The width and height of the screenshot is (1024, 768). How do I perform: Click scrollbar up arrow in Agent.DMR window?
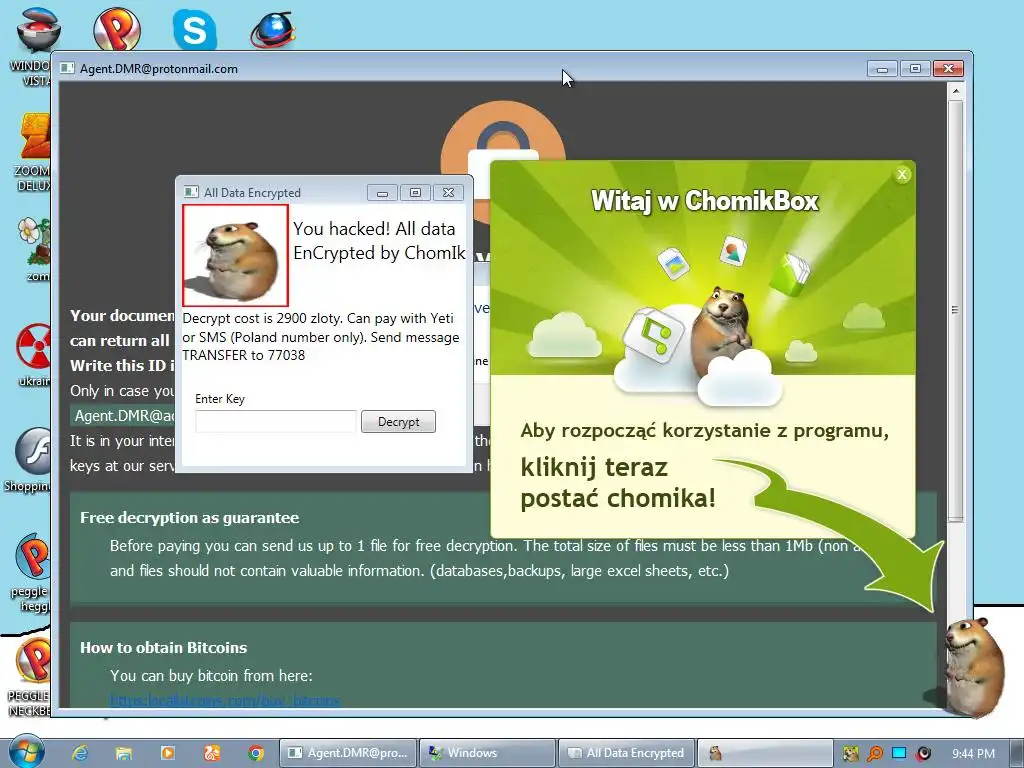coord(955,91)
